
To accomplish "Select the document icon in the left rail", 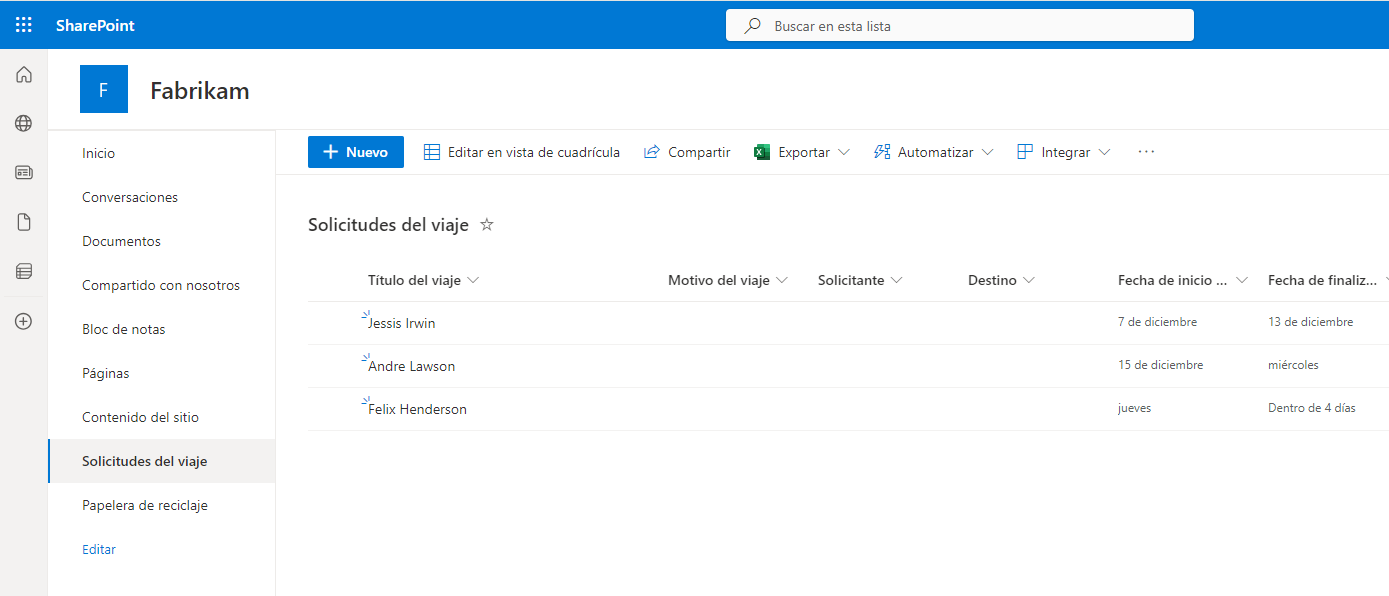I will (x=23, y=221).
